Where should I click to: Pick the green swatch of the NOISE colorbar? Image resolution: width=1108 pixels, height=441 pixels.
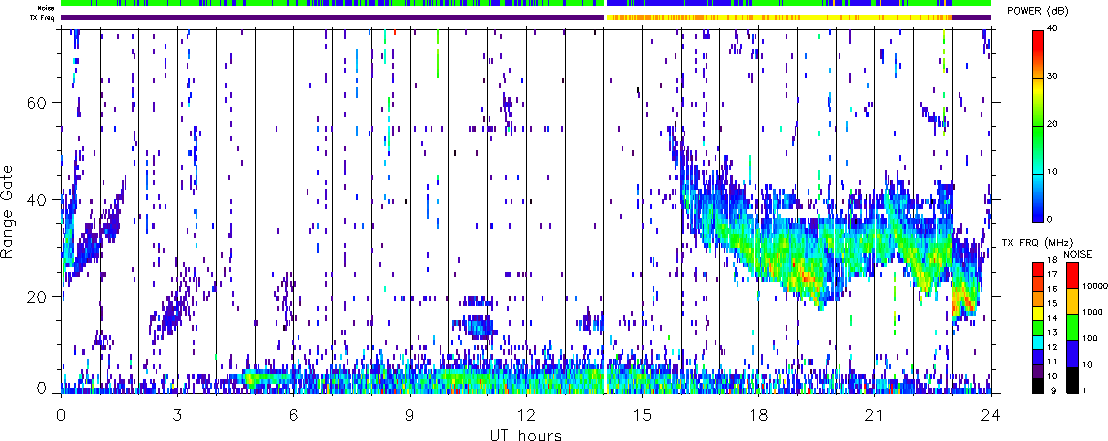[x=1071, y=327]
